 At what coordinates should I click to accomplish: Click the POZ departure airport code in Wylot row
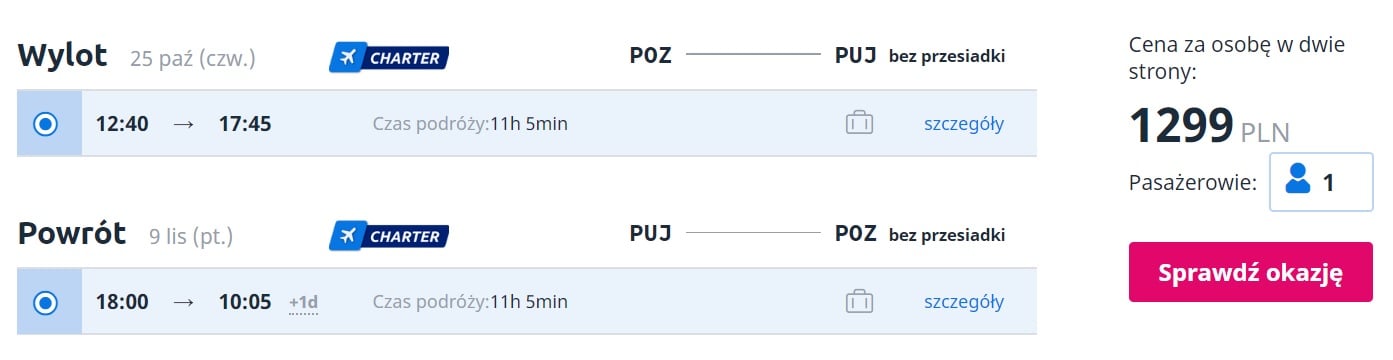[x=650, y=56]
